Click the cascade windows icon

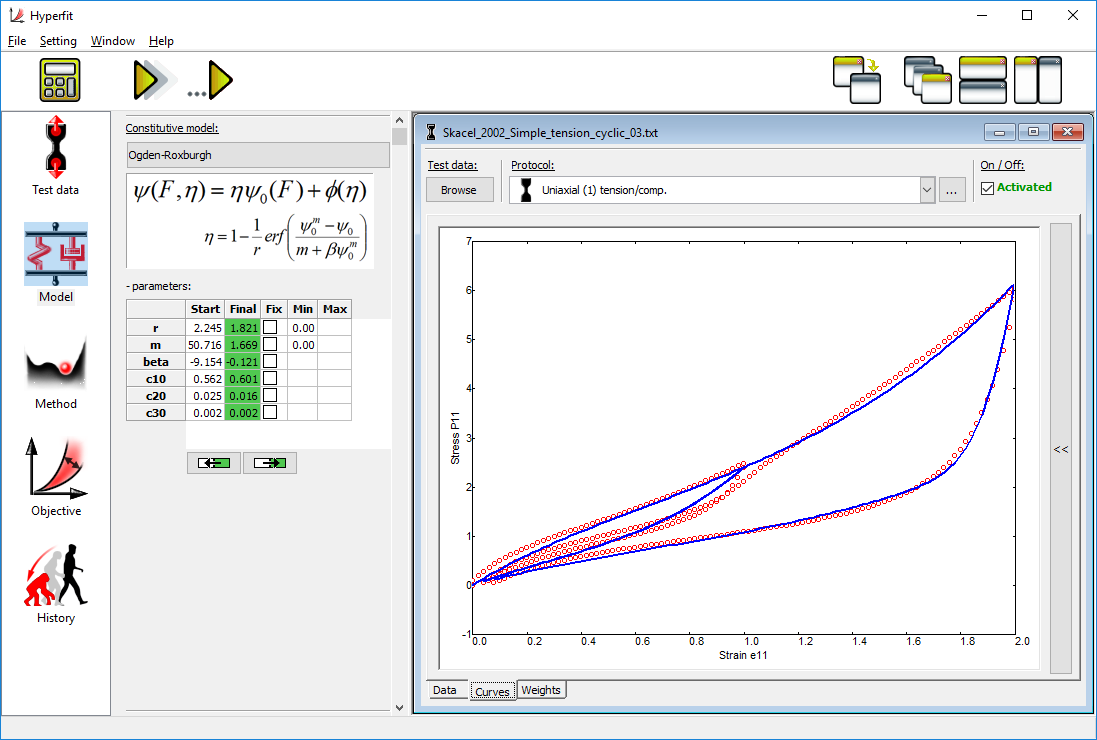pyautogui.click(x=927, y=80)
